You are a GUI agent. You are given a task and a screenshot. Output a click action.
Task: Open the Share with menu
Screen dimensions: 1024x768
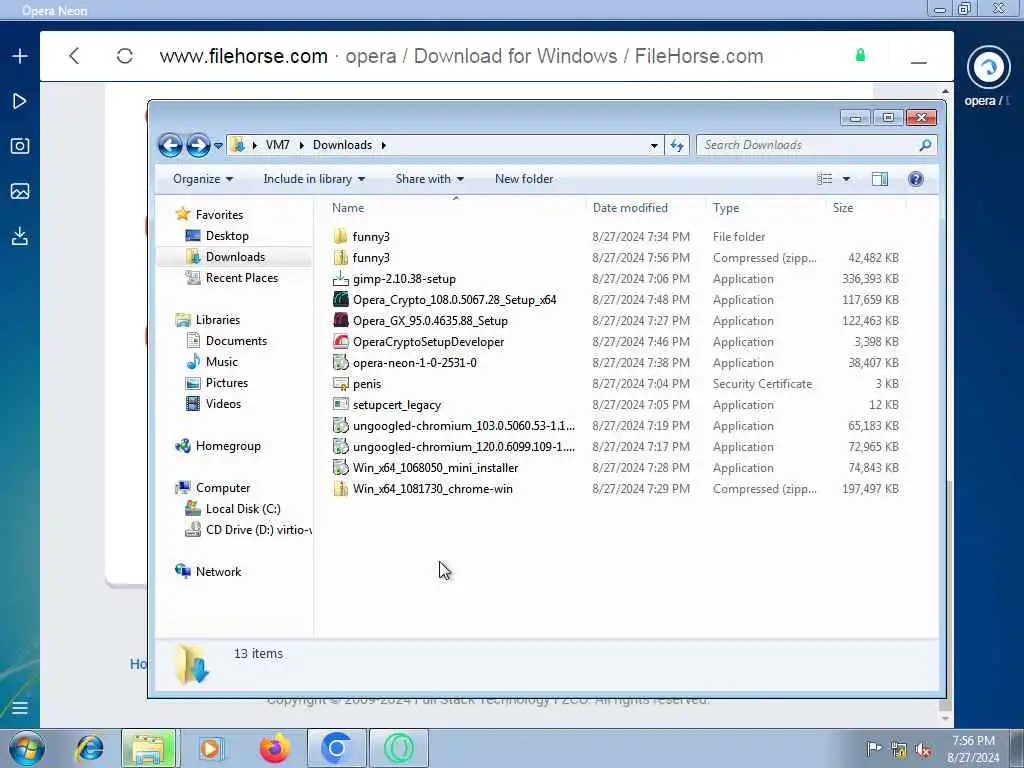point(429,179)
